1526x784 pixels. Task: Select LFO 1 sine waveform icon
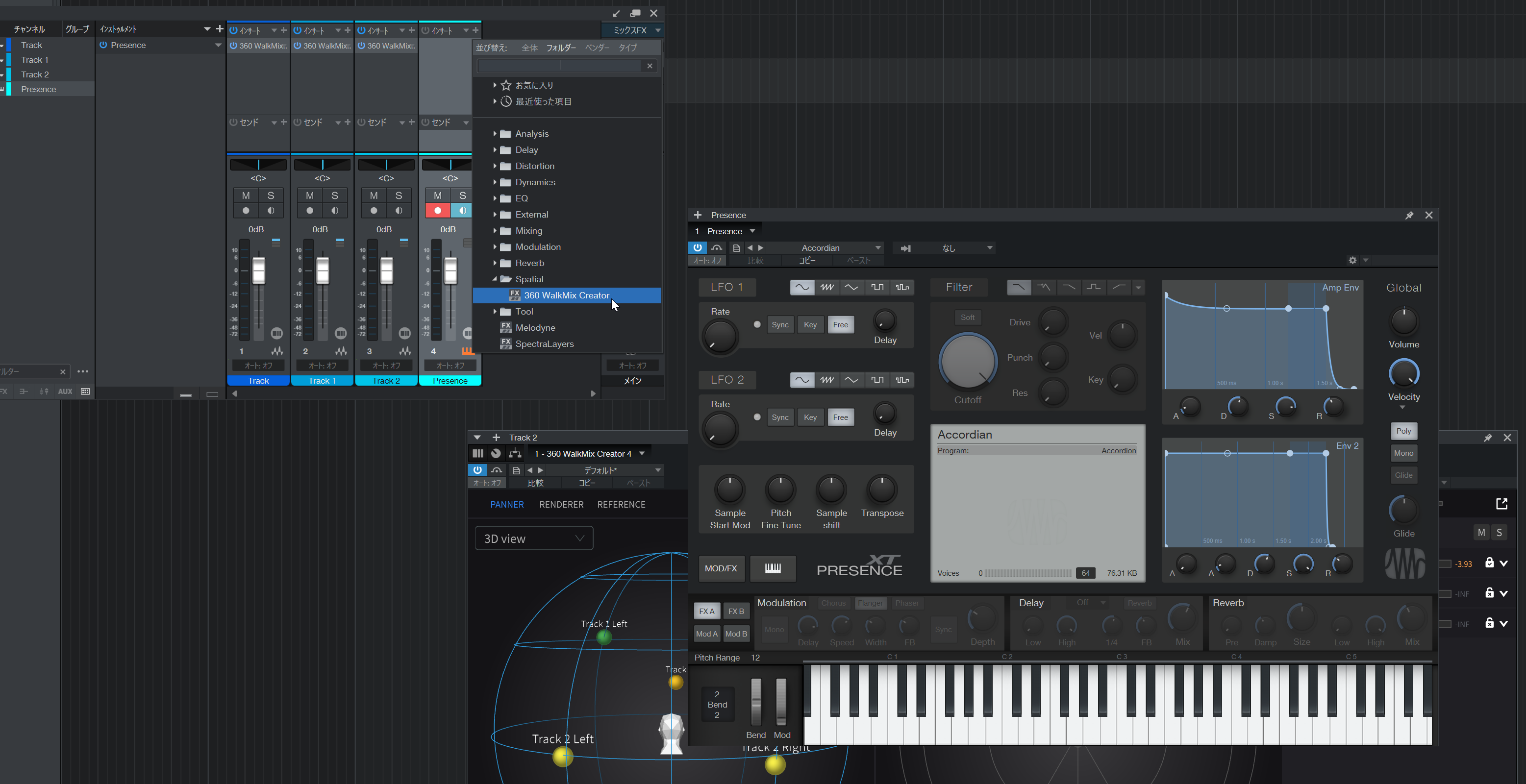click(801, 287)
